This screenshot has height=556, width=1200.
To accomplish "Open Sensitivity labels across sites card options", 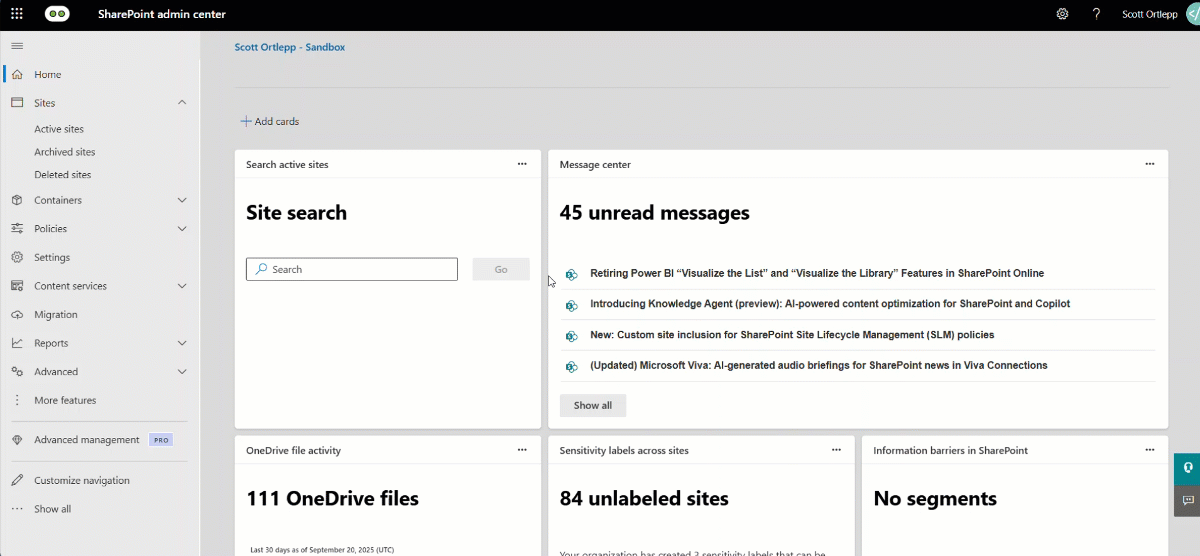I will 836,450.
